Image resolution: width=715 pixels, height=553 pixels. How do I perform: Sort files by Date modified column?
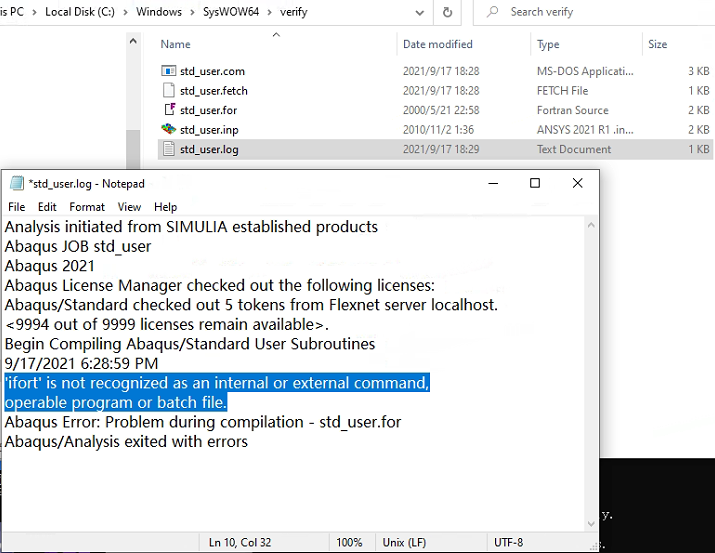[437, 44]
